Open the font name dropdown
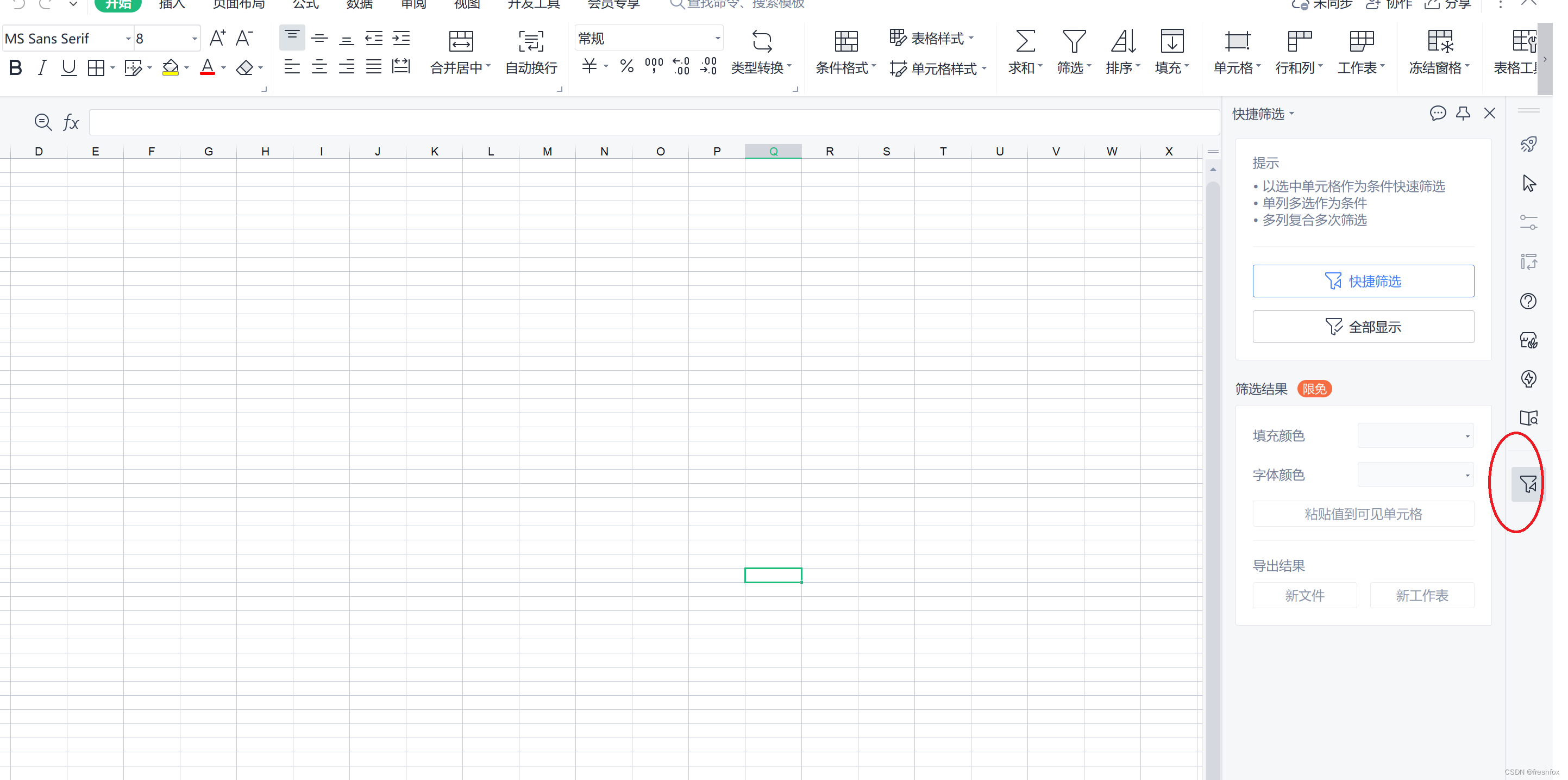This screenshot has width=1568, height=780. [x=128, y=39]
